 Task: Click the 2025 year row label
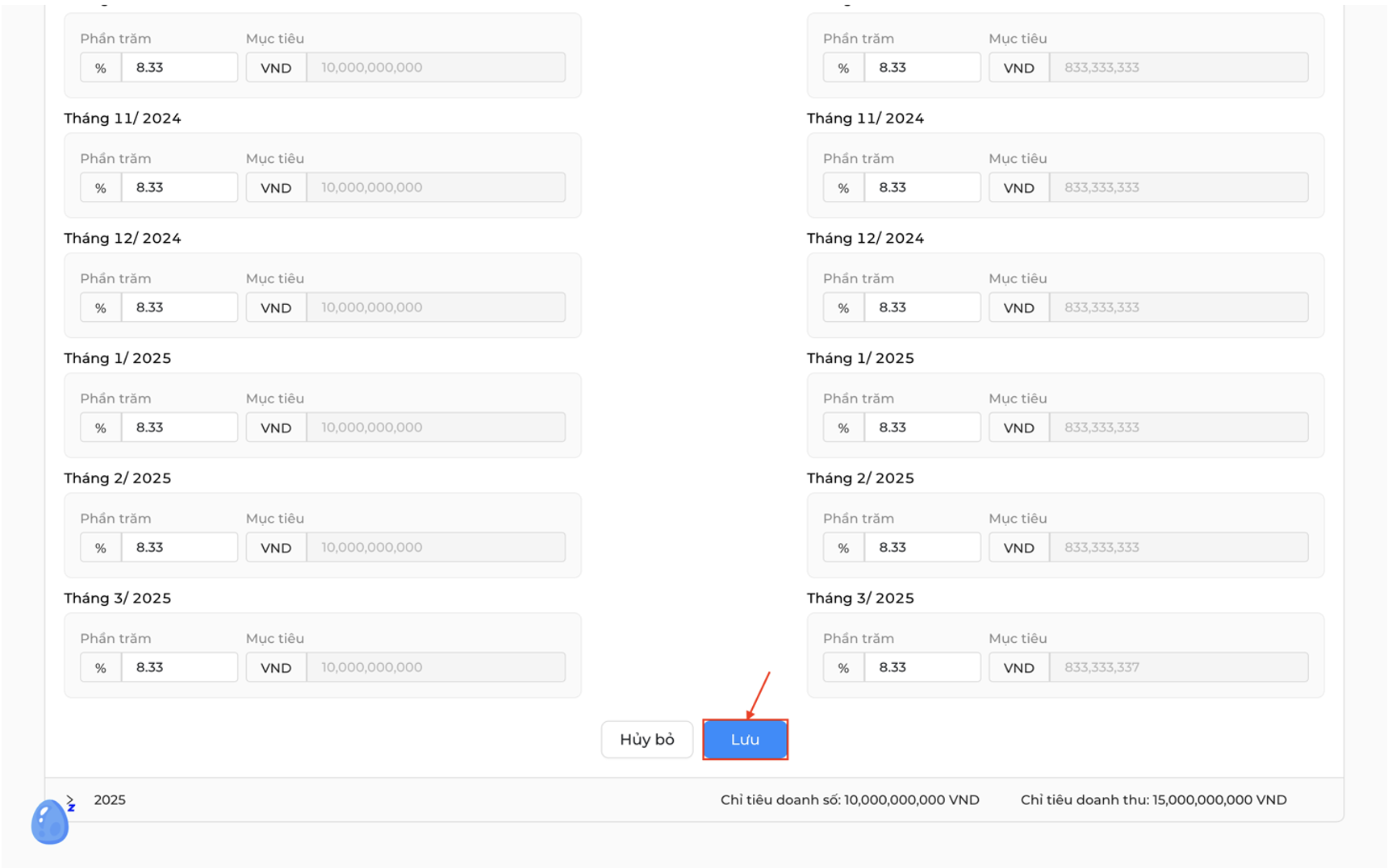(x=110, y=799)
